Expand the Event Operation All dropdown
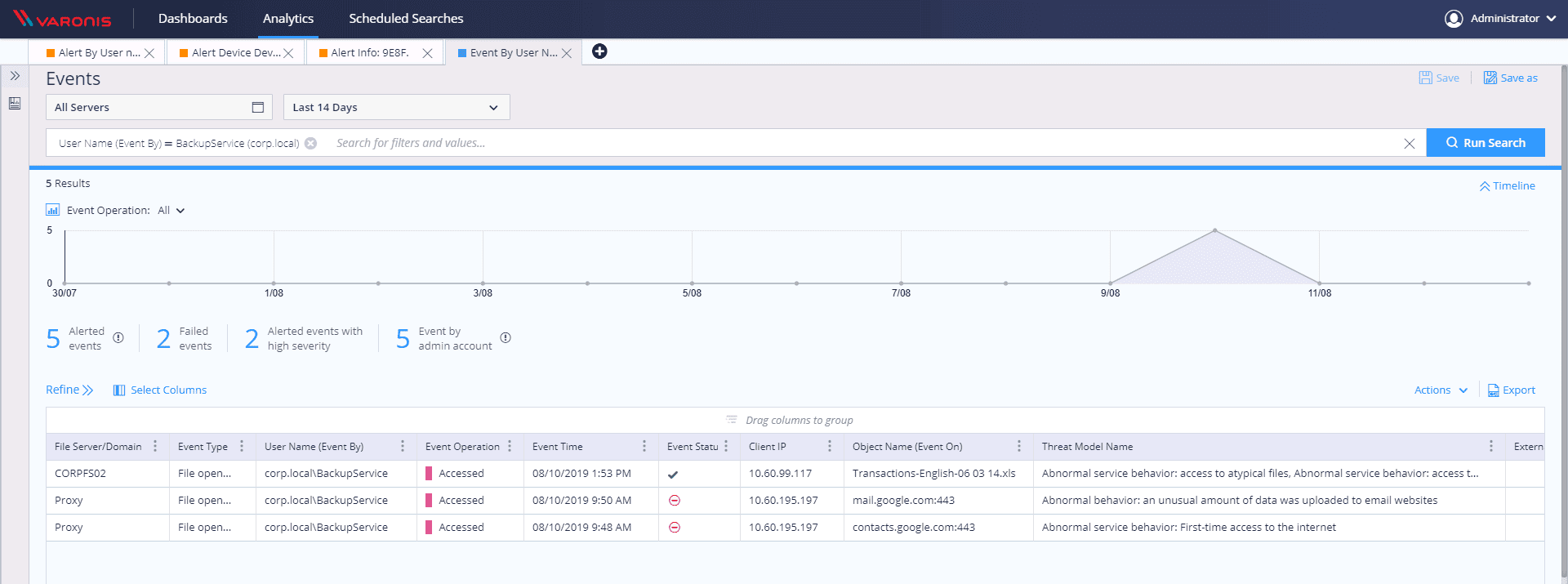 point(171,211)
